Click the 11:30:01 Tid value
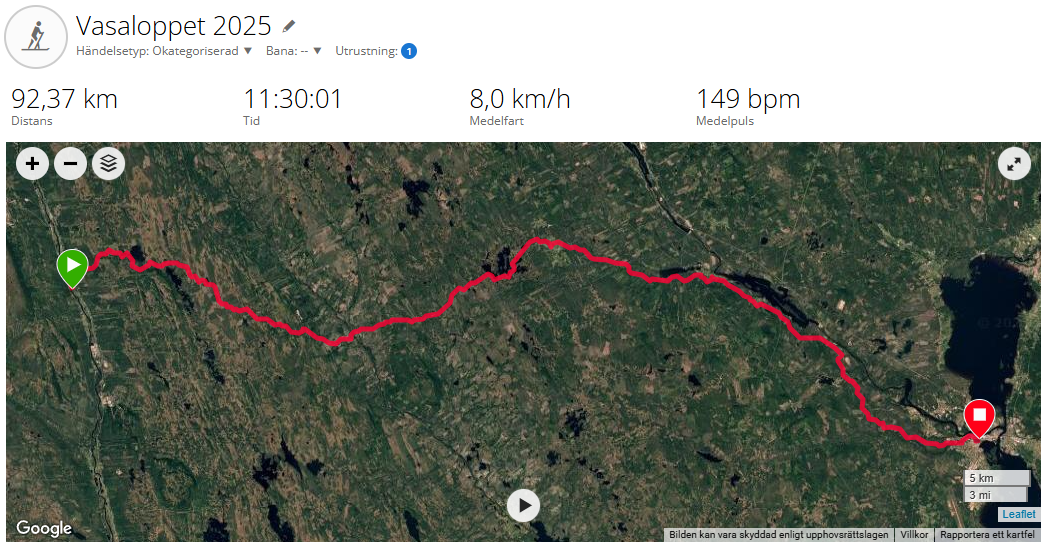 [x=292, y=99]
